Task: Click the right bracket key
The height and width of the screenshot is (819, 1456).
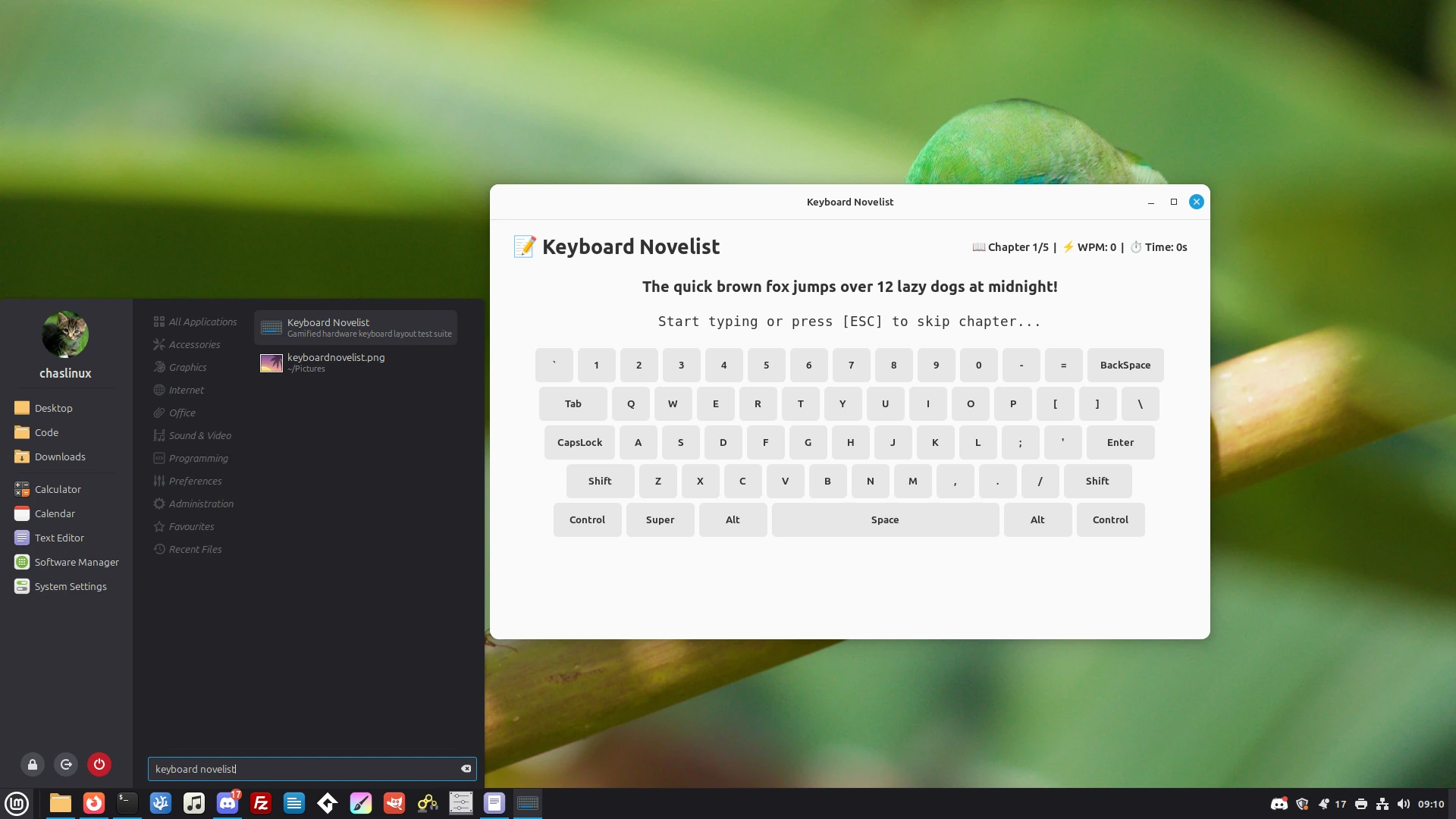Action: point(1097,404)
